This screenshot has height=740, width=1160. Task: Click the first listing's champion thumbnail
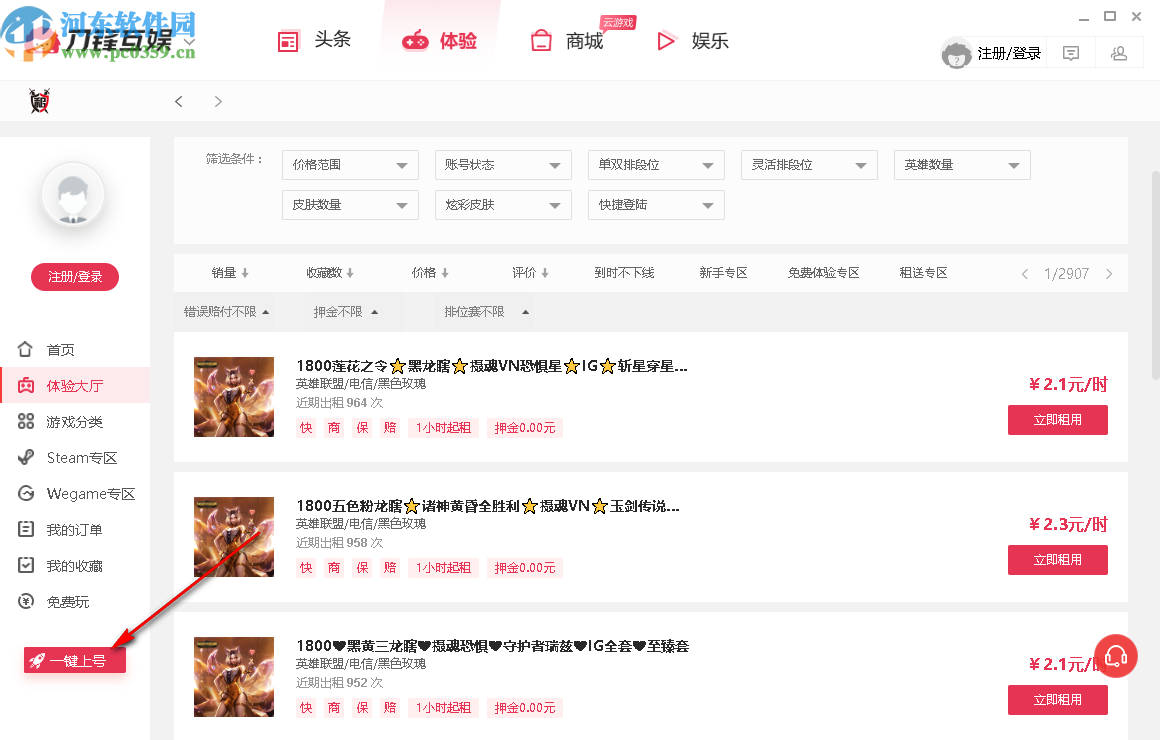[233, 397]
